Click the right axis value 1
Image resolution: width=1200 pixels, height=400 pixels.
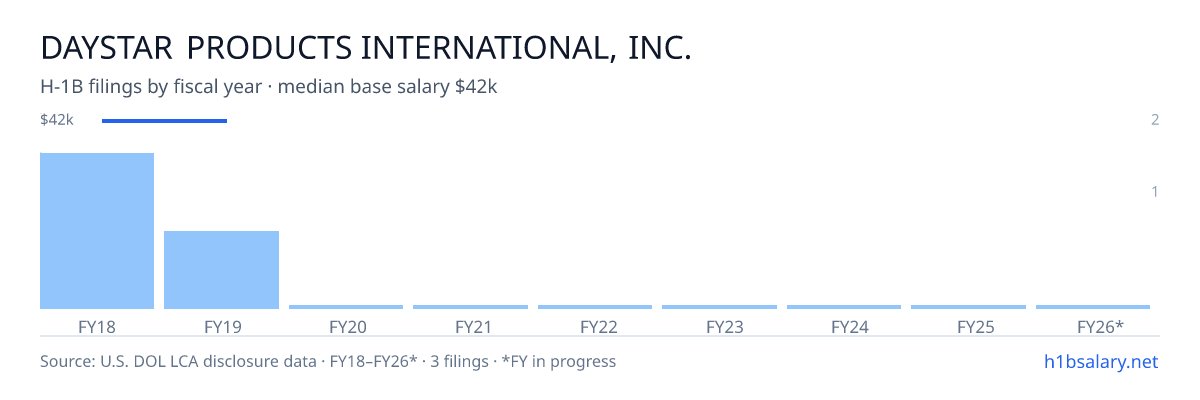tap(1155, 191)
